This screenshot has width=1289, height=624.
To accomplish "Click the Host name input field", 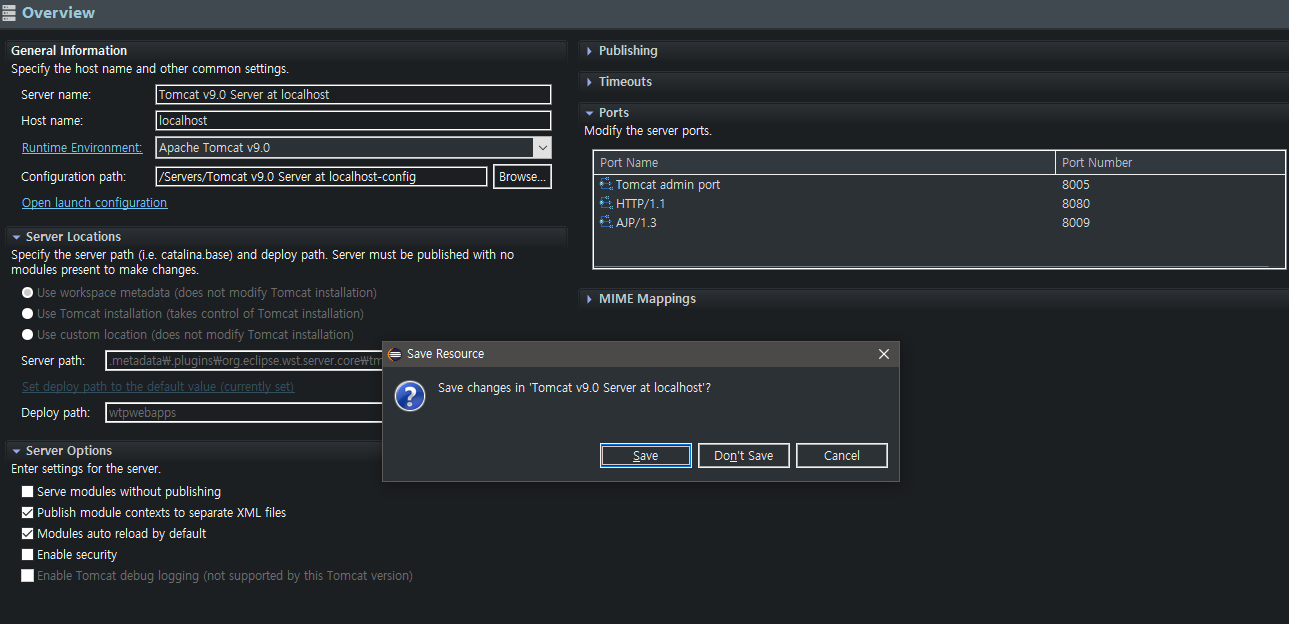I will tap(354, 121).
